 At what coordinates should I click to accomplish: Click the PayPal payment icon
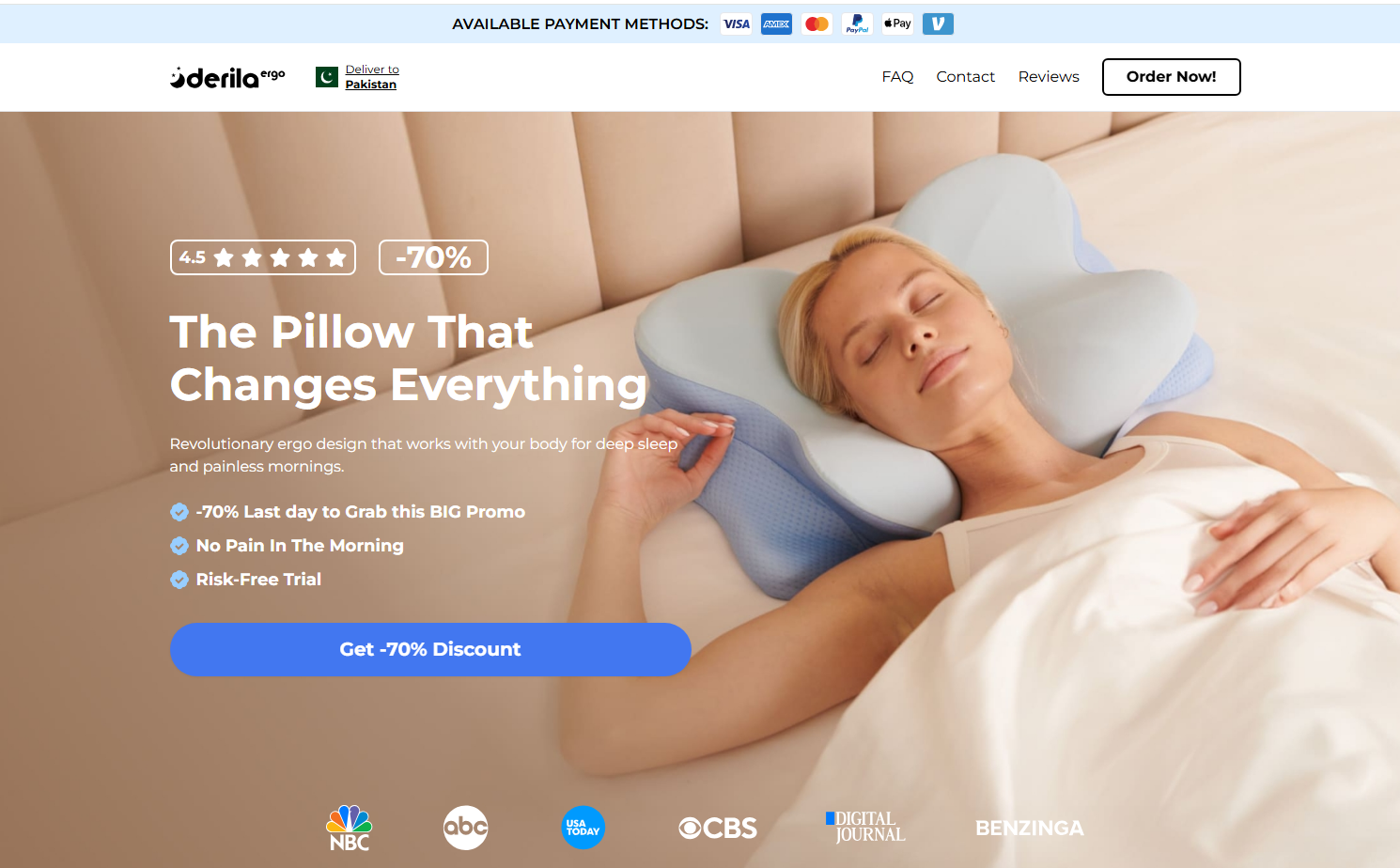pos(857,23)
